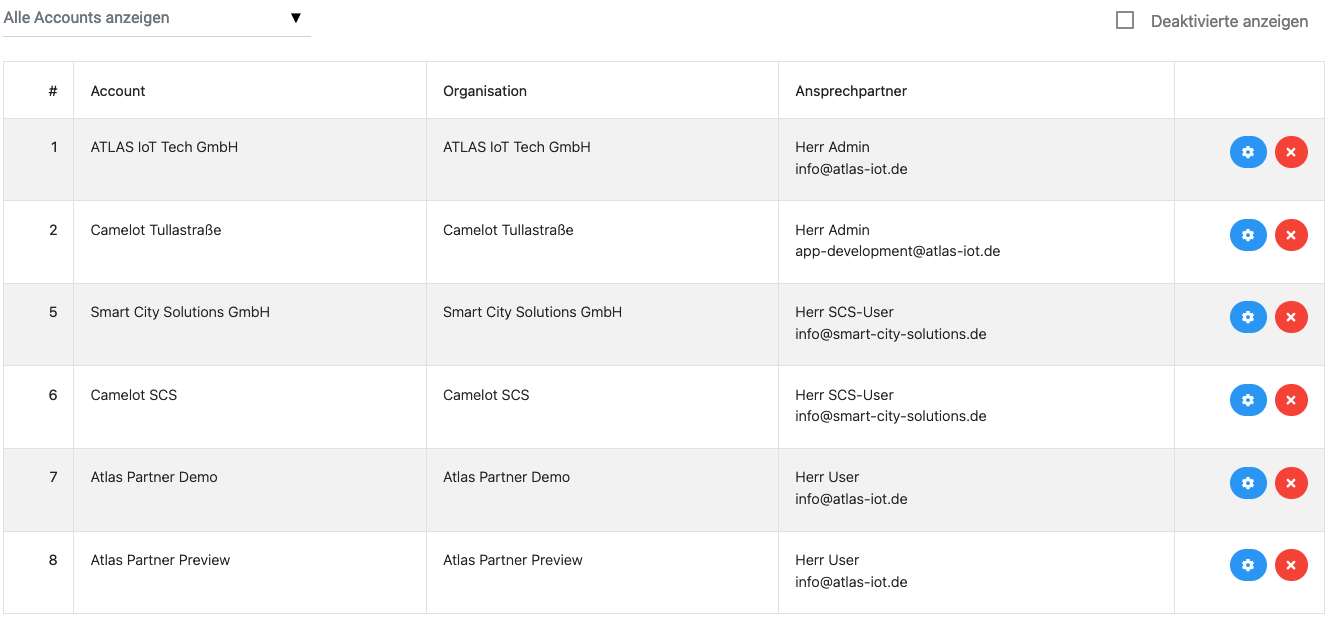Enable the 'Deaktivierte anzeigen' checkbox
This screenshot has height=618, width=1328.
[x=1125, y=20]
